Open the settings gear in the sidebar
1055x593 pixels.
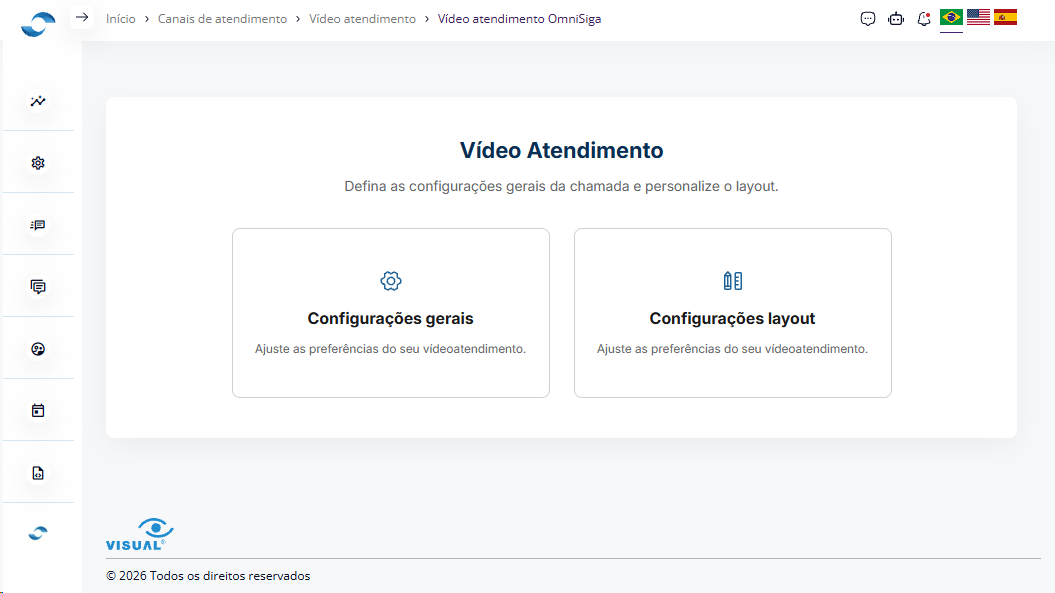click(38, 163)
